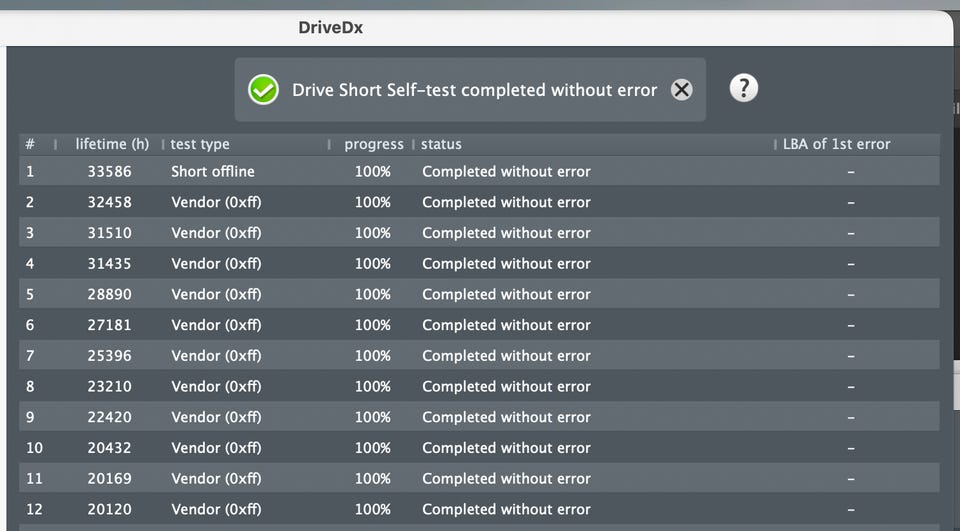The height and width of the screenshot is (531, 960).
Task: Select lifetime value 27181
Action: tap(110, 325)
